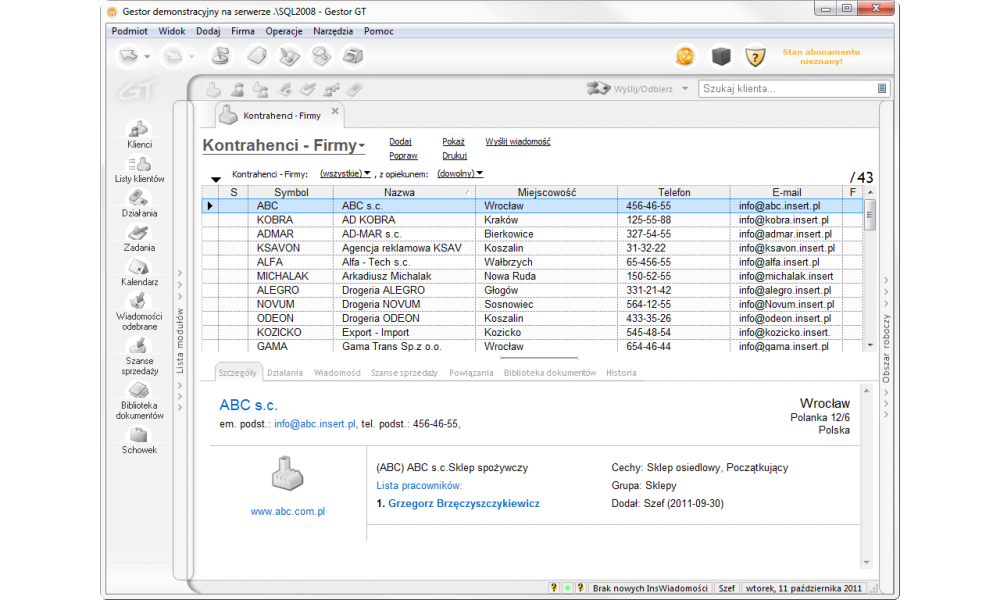
Task: Open Szanse sprzedaży module in the left sidebar
Action: [x=139, y=356]
